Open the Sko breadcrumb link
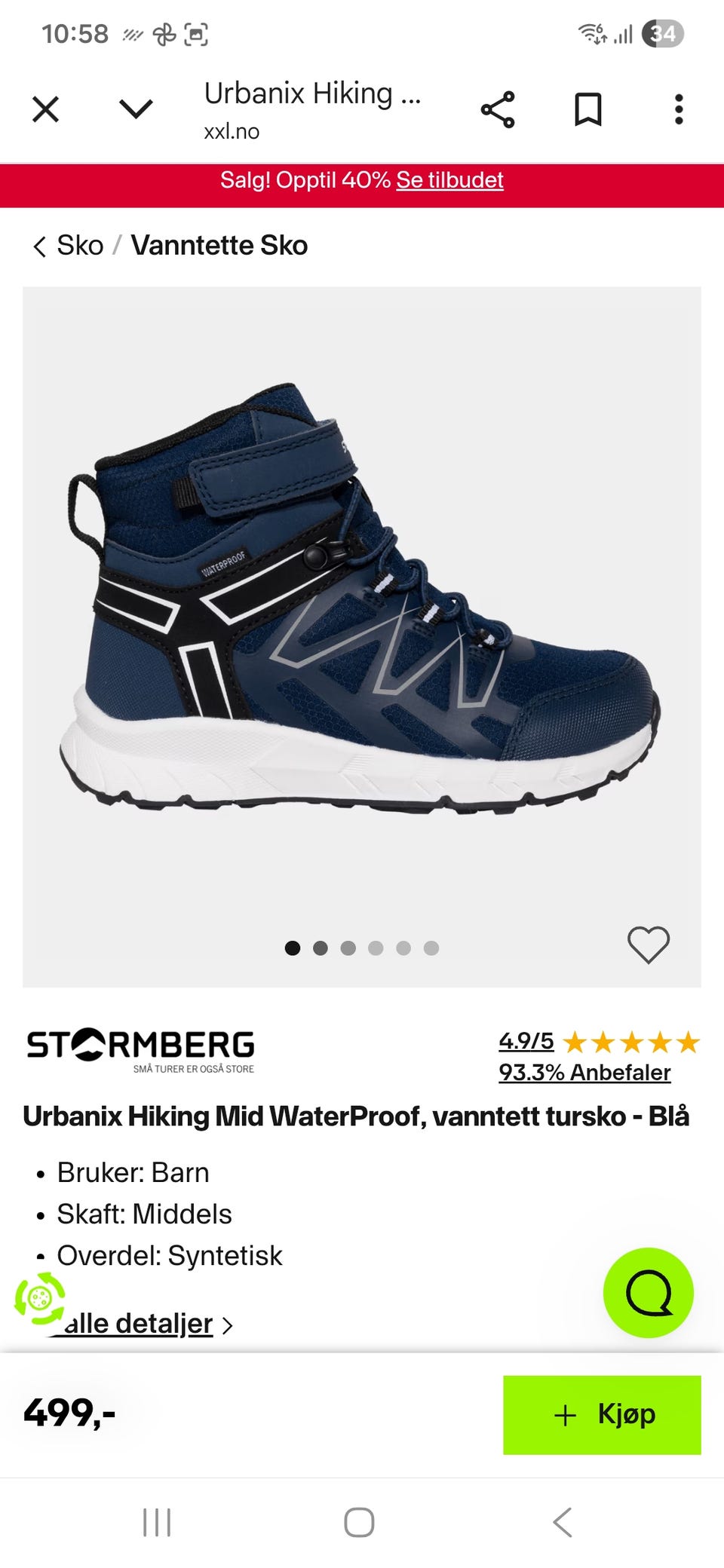 [x=80, y=246]
